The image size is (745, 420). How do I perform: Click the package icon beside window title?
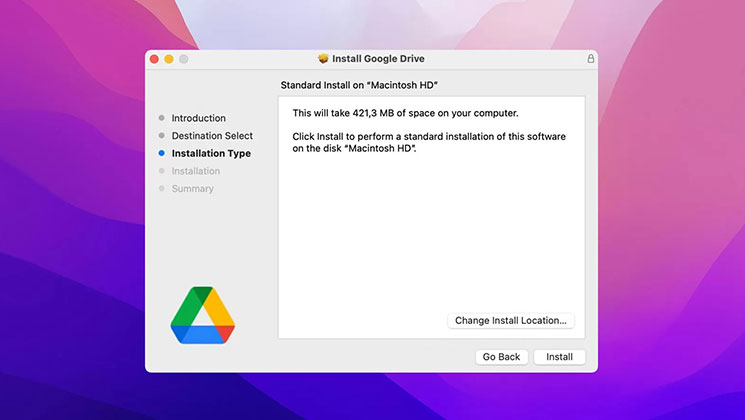pyautogui.click(x=323, y=58)
